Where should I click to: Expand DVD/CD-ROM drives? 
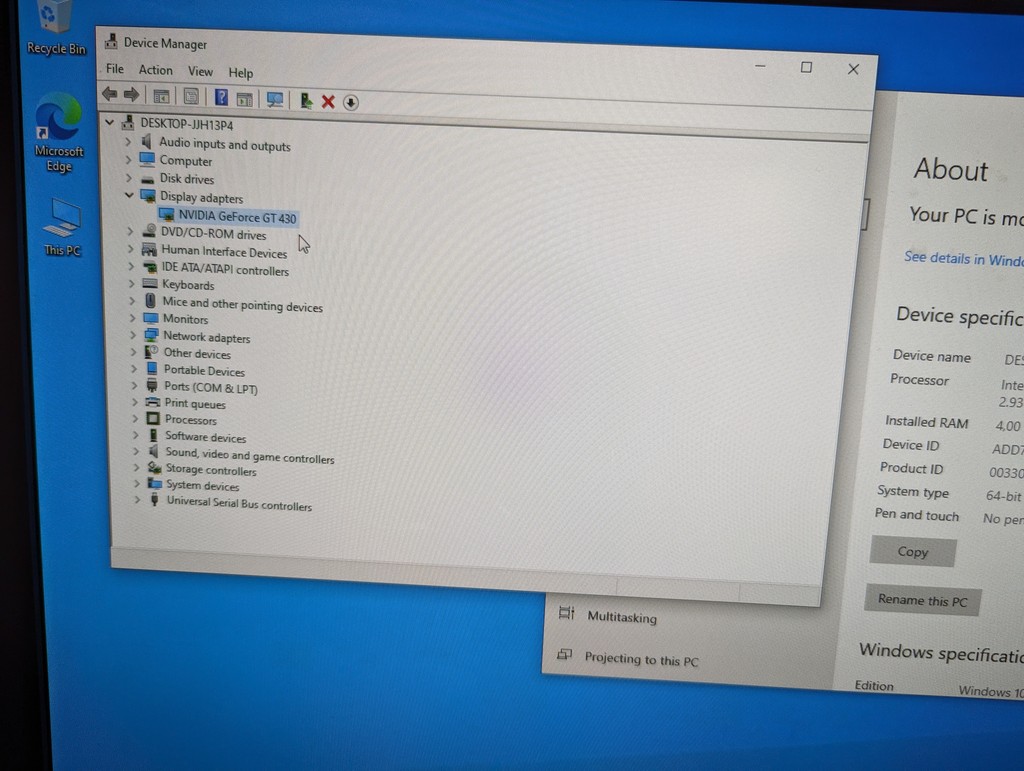click(x=130, y=231)
